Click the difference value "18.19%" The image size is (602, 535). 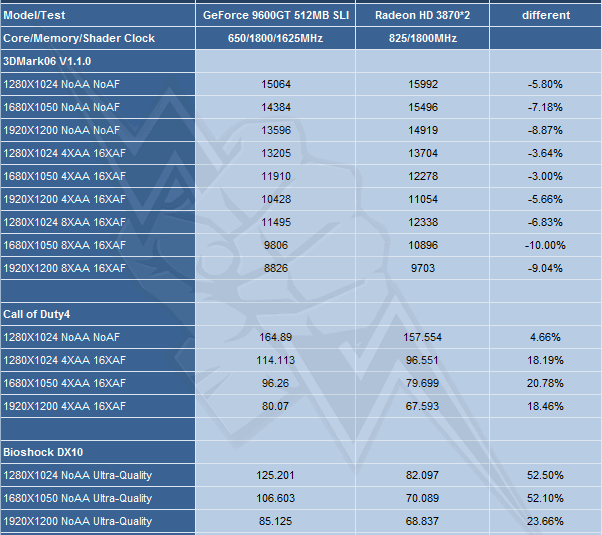(545, 360)
